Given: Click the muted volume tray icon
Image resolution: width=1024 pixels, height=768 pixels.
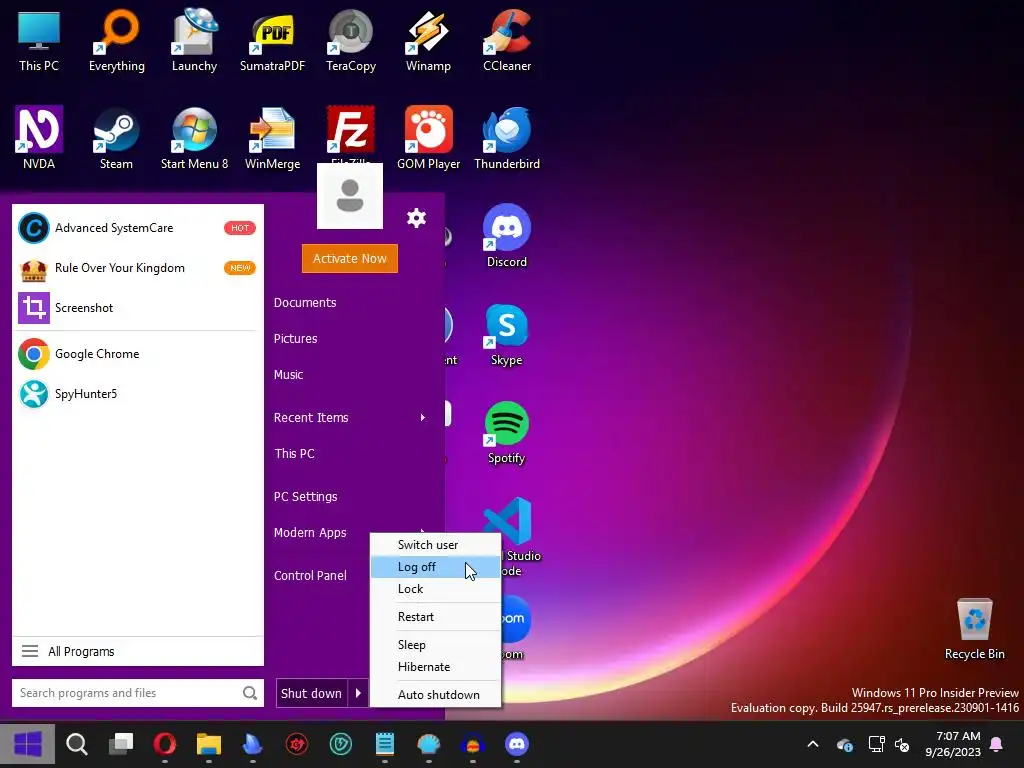Looking at the screenshot, I should pos(902,744).
